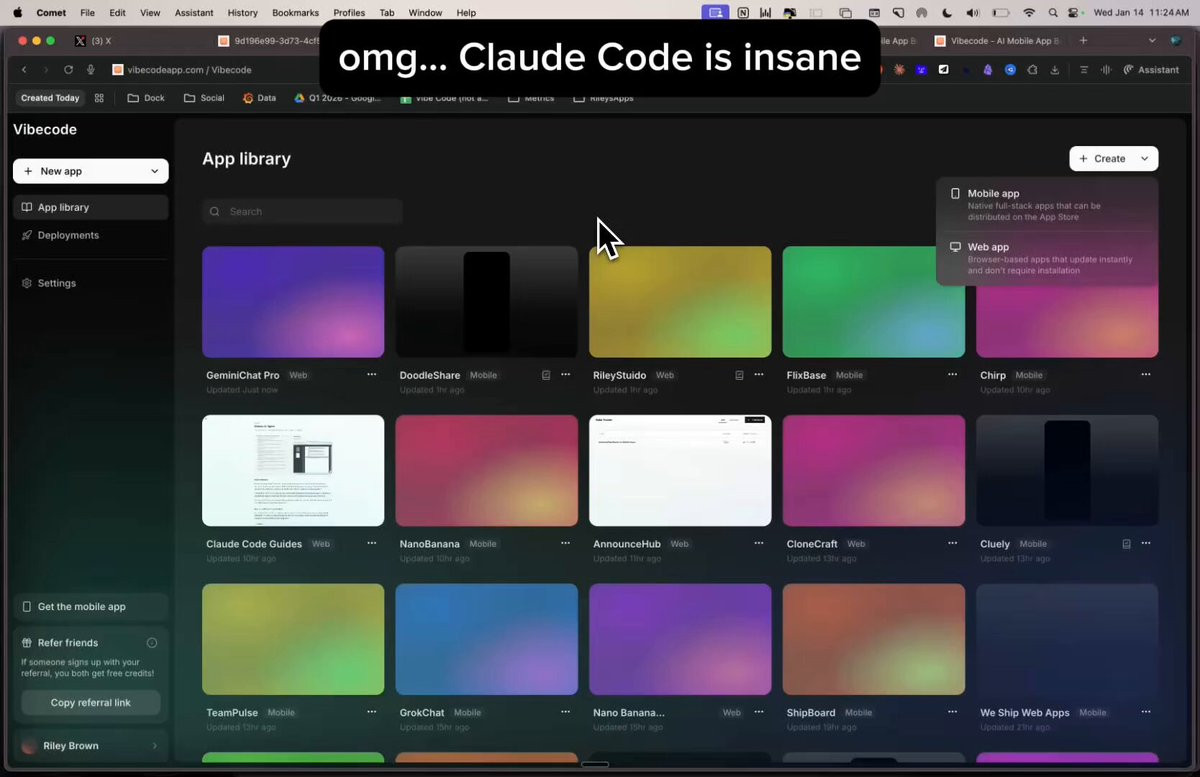Open the more options menu for FlixBase
Image resolution: width=1200 pixels, height=777 pixels.
tap(952, 375)
